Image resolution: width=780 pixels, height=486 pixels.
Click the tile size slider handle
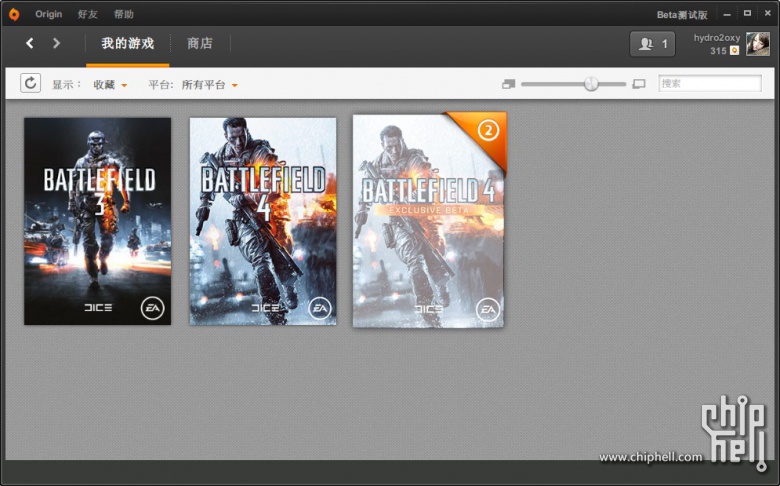(x=591, y=84)
